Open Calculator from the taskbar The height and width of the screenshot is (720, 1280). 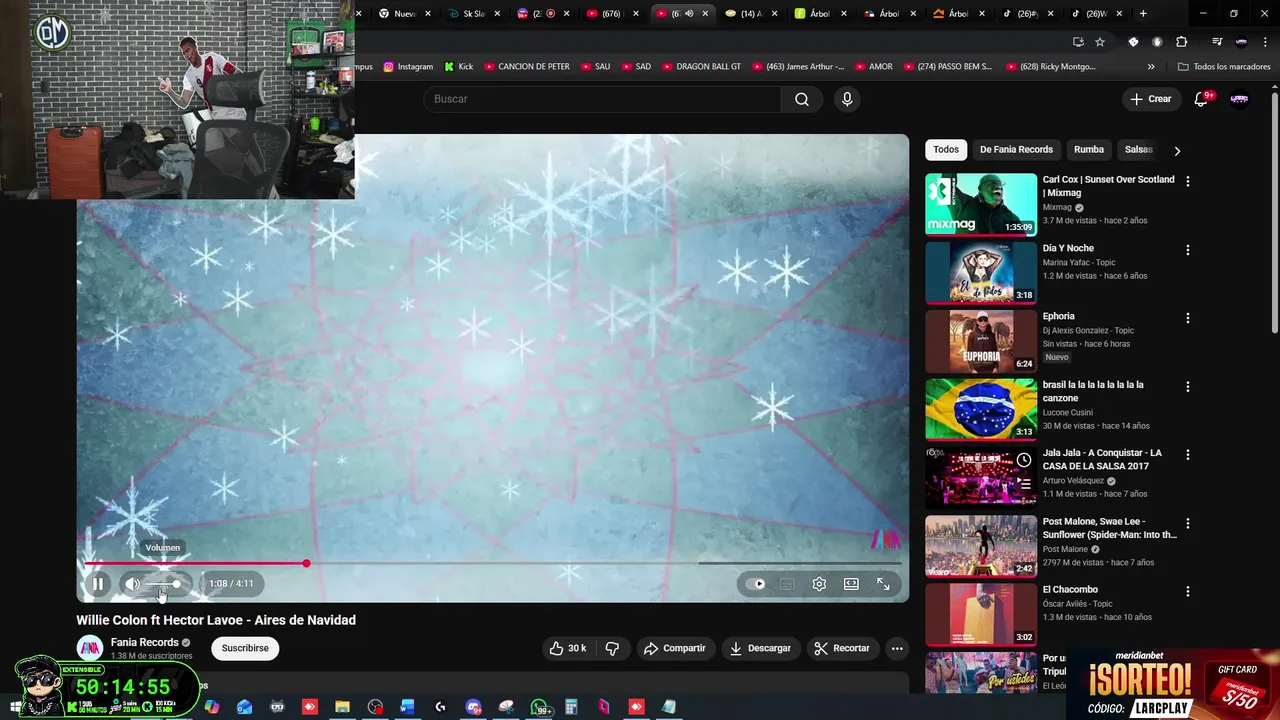tap(572, 707)
